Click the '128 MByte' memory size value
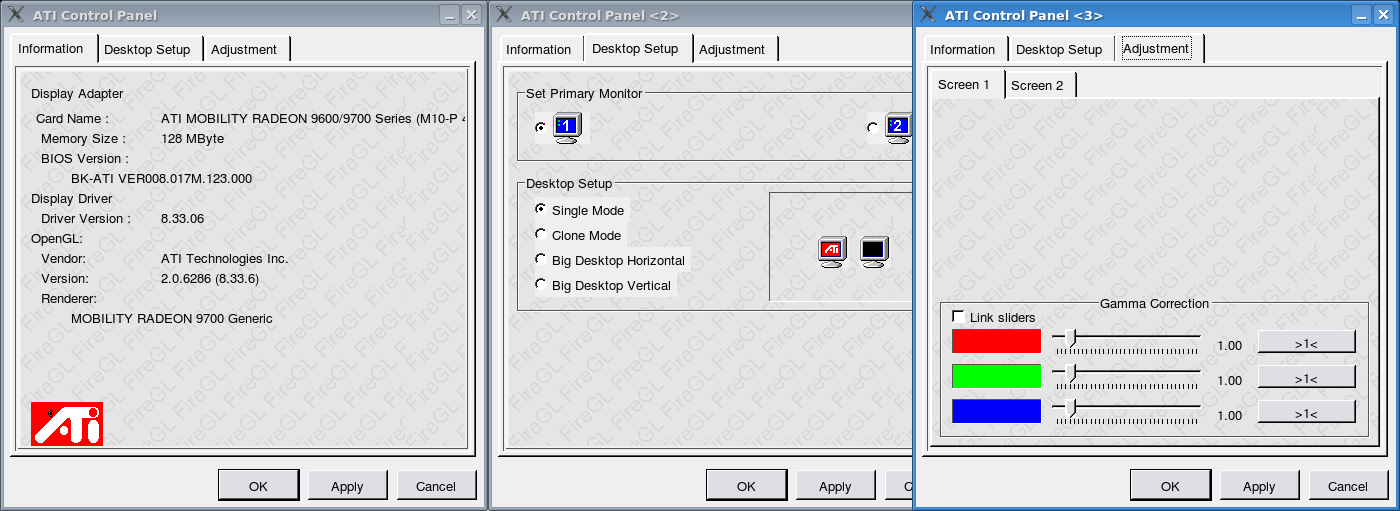This screenshot has height=511, width=1400. [x=193, y=138]
